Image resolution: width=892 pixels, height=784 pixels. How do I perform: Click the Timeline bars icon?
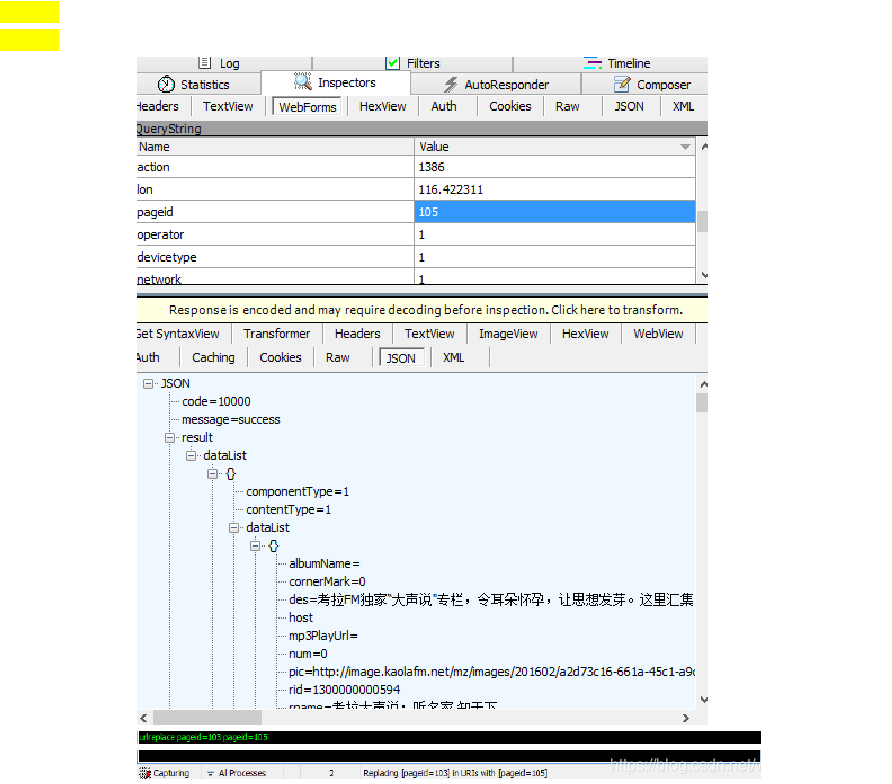(593, 63)
